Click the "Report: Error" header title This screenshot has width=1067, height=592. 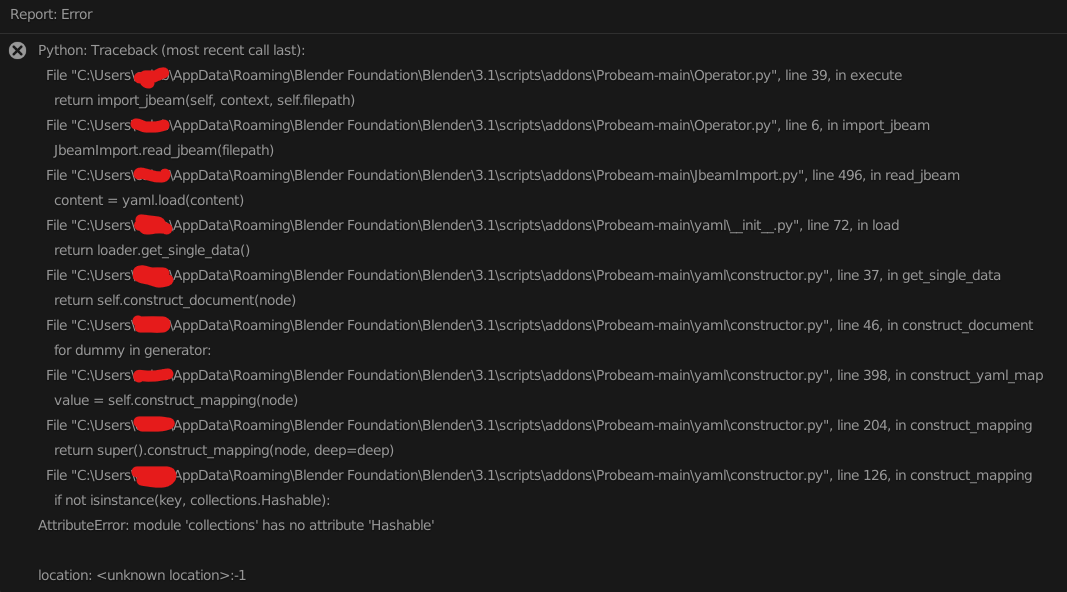click(51, 15)
